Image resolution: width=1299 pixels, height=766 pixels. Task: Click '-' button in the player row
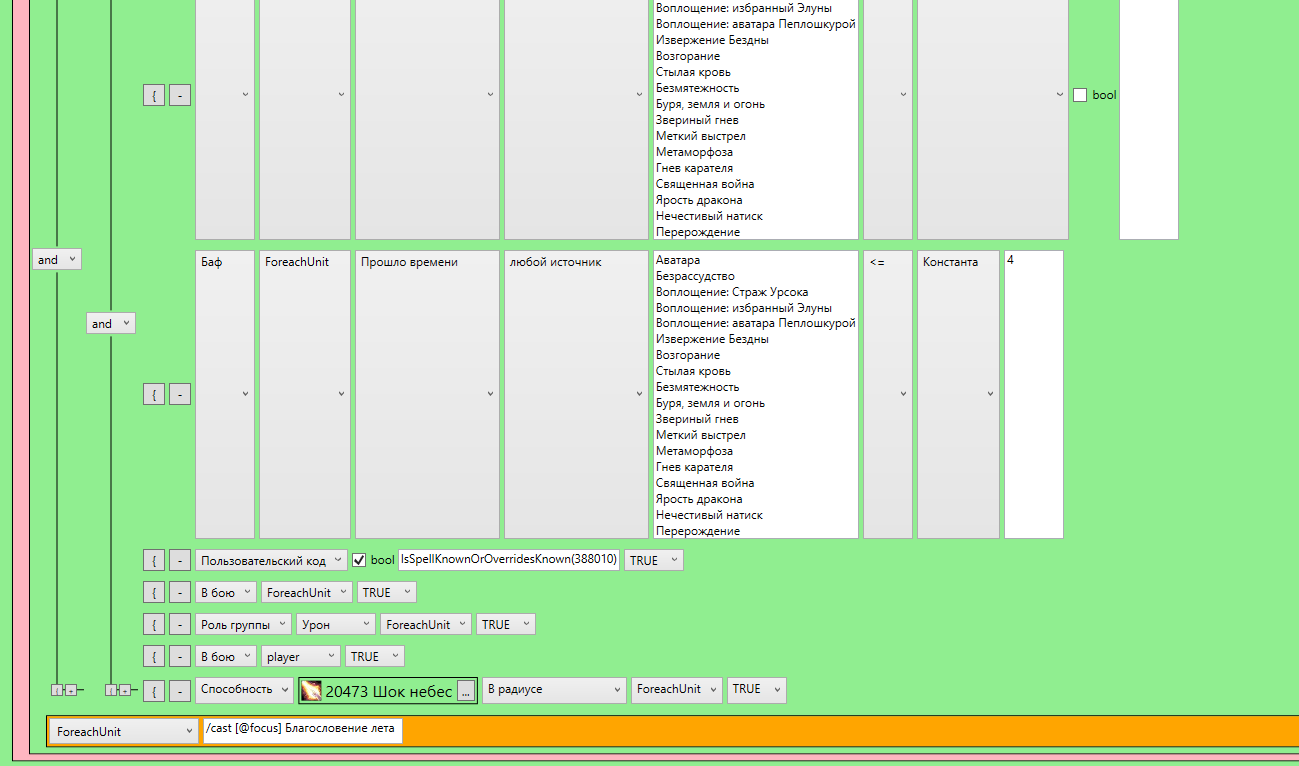[180, 656]
